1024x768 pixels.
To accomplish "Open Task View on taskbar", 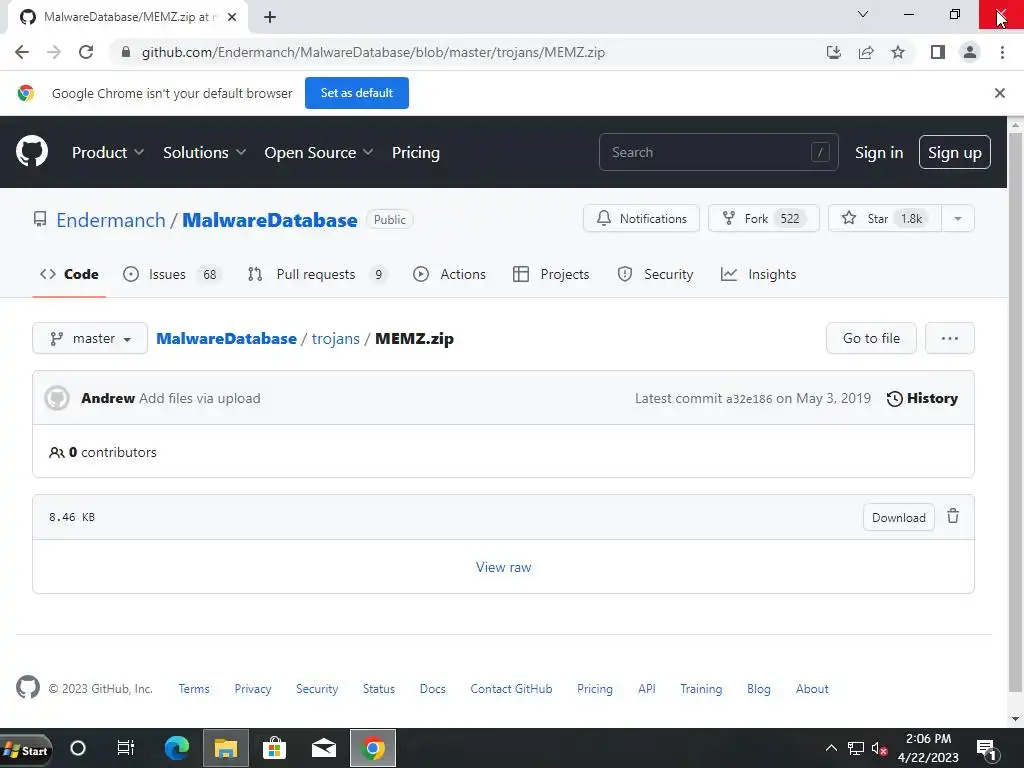I will coord(125,748).
